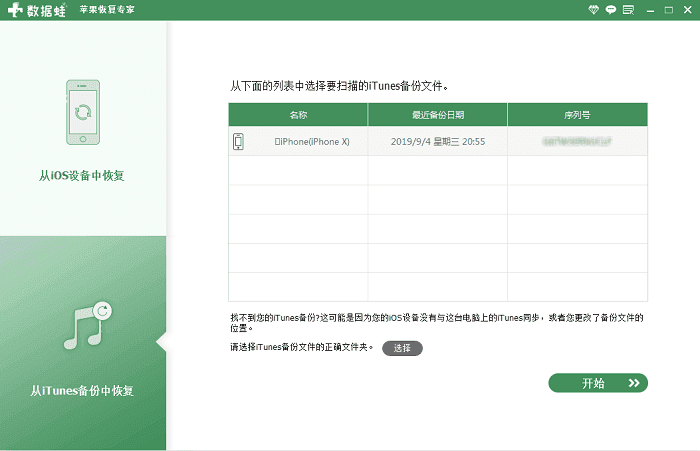The image size is (700, 451).
Task: Click the 名称 column header
Action: 298,114
